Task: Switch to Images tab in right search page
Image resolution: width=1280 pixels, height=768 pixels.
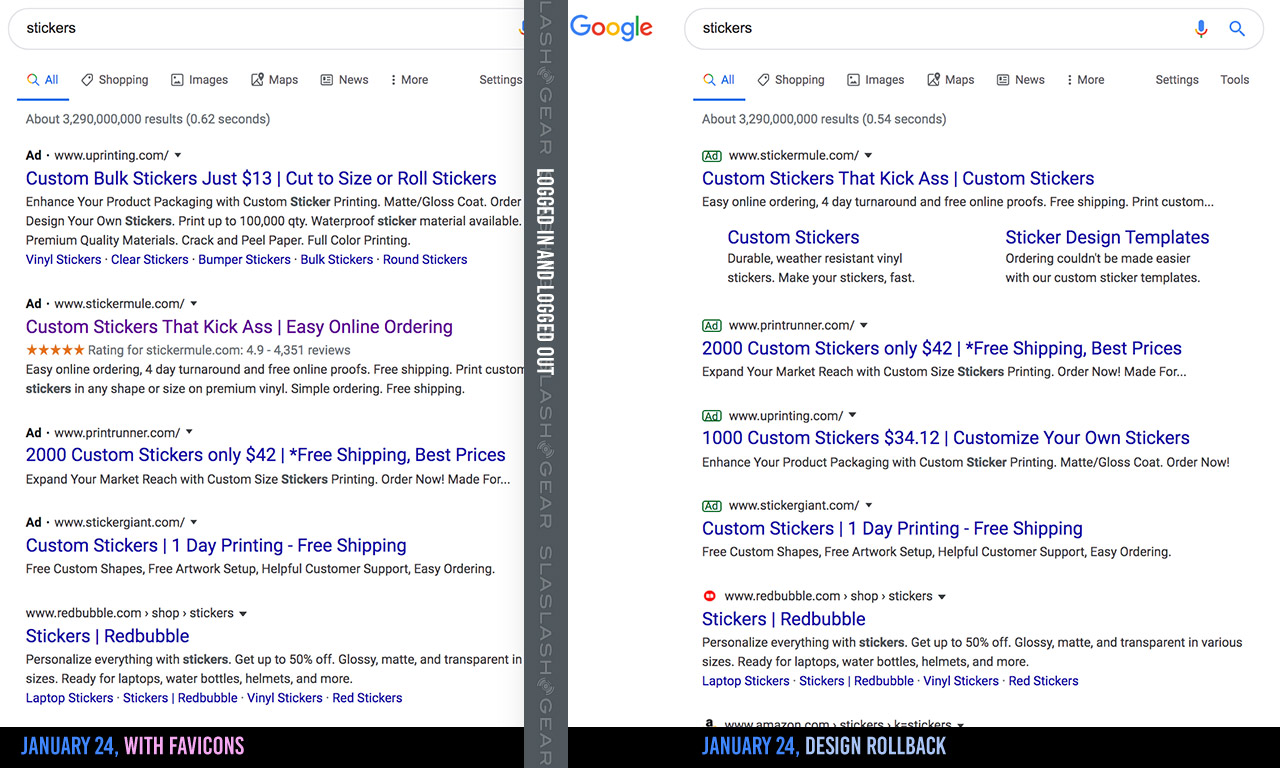Action: (x=875, y=80)
